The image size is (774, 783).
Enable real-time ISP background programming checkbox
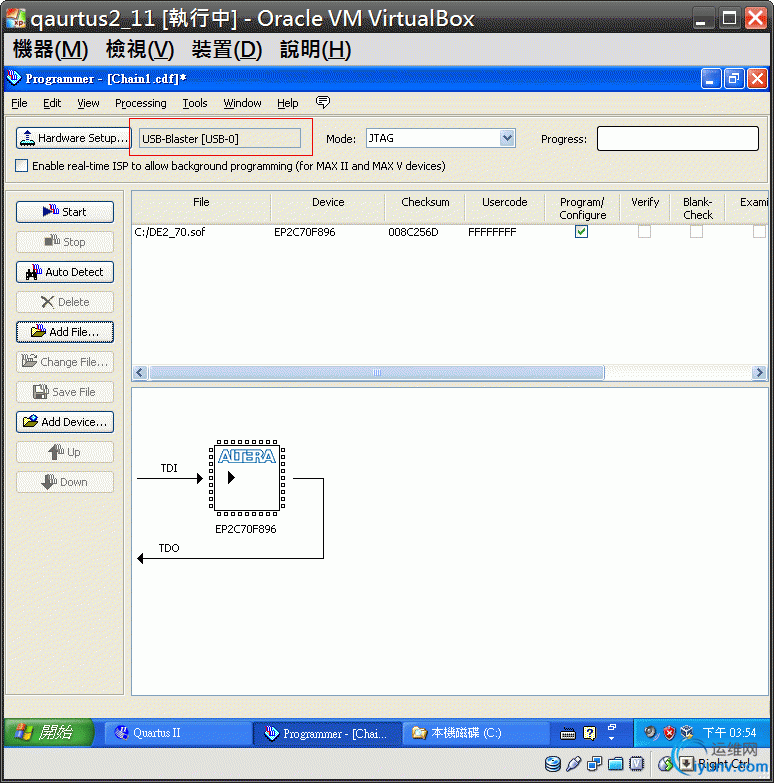21,165
